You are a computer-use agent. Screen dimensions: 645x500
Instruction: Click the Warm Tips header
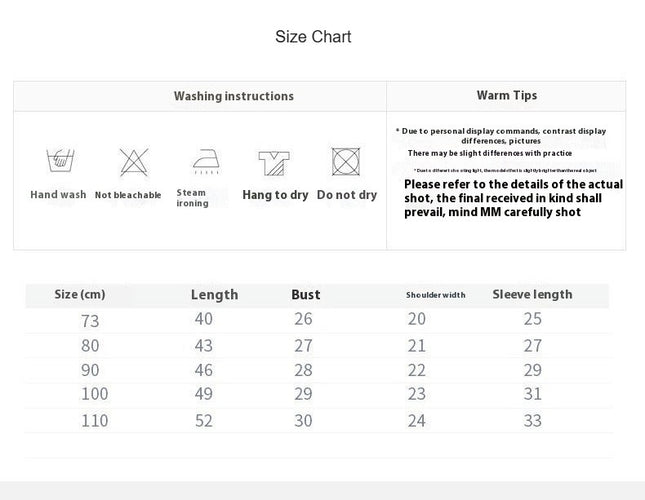[507, 95]
